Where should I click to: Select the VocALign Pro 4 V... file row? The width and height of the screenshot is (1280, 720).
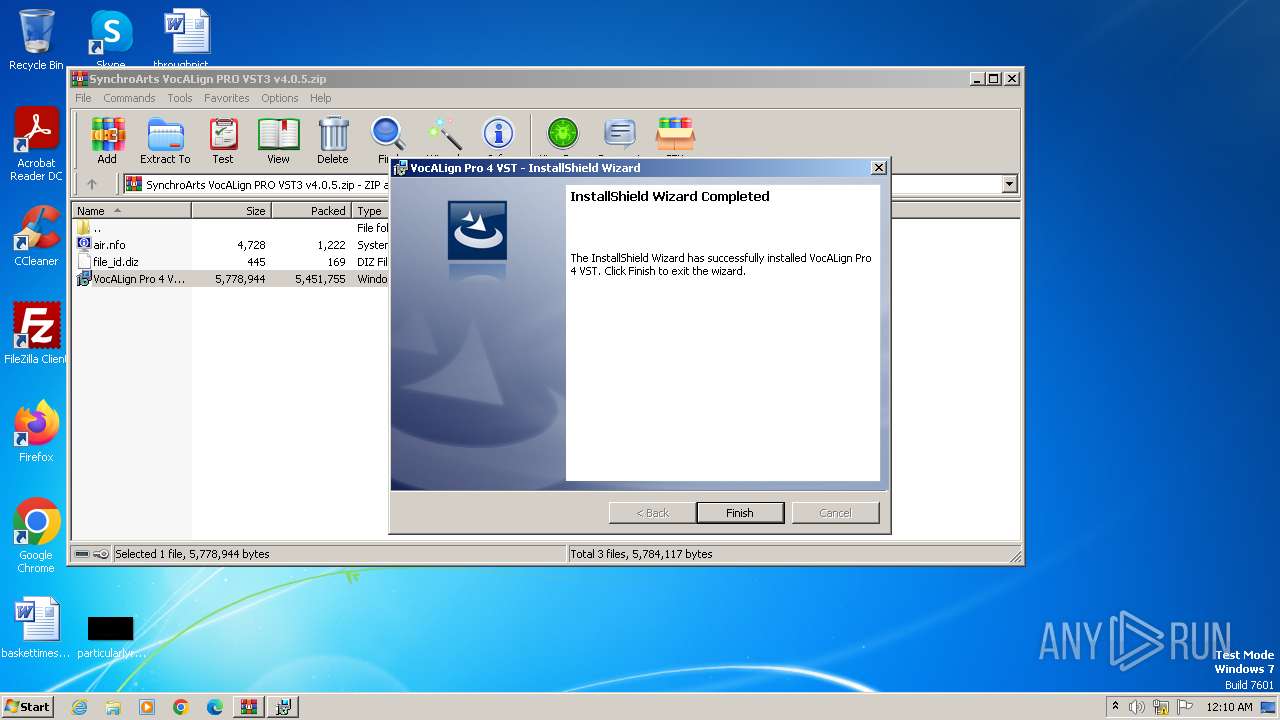(x=232, y=279)
